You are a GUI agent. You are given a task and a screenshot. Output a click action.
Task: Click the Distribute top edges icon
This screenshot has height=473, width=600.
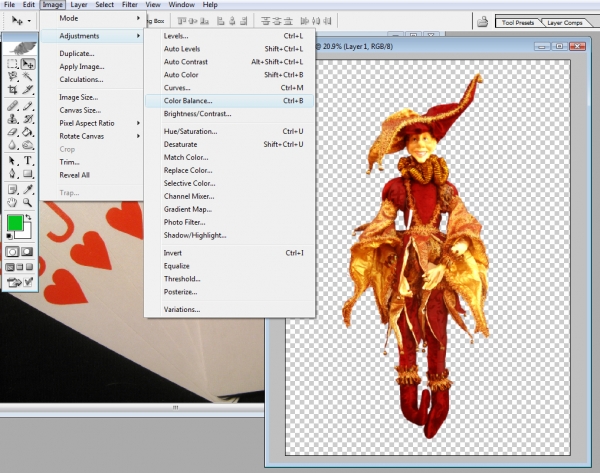click(266, 21)
